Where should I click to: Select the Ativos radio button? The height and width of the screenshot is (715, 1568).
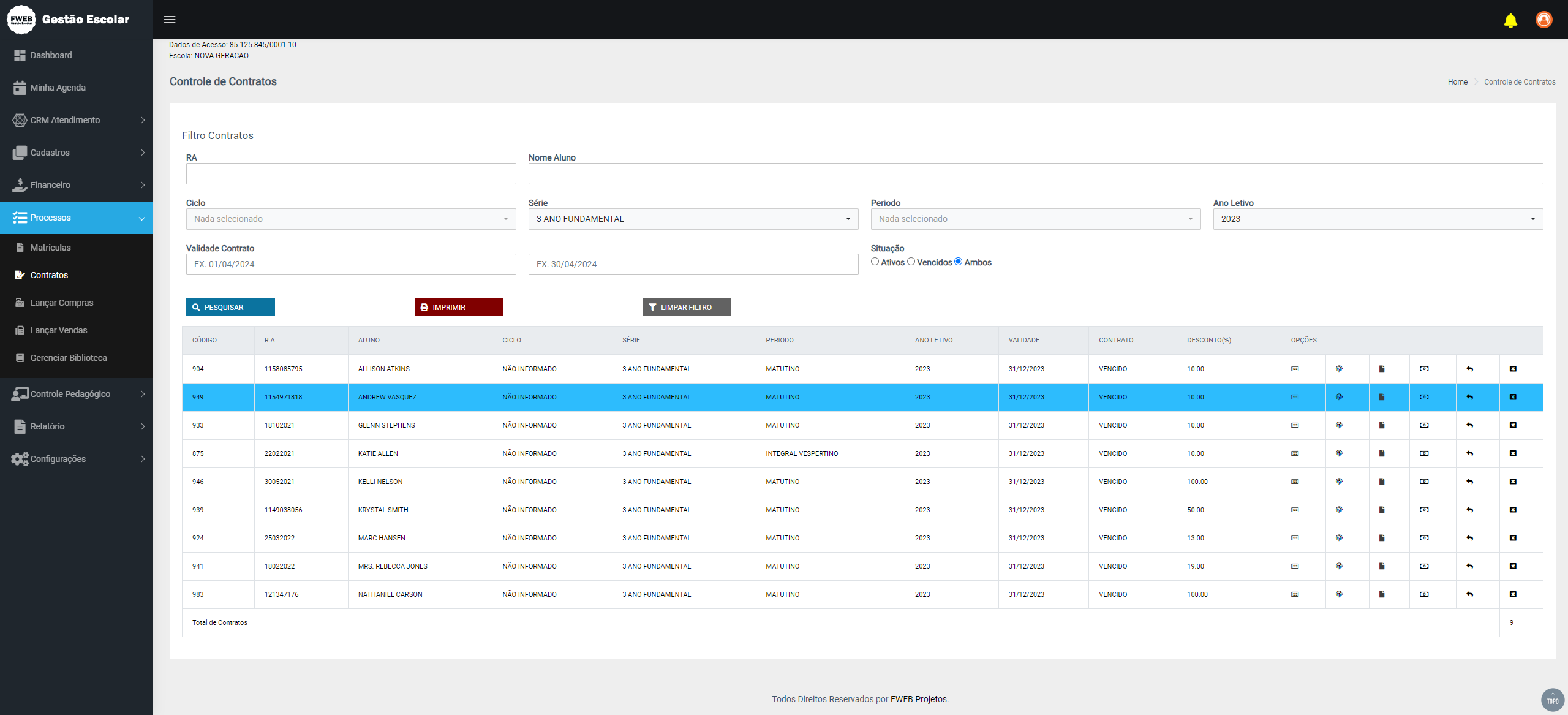point(875,262)
